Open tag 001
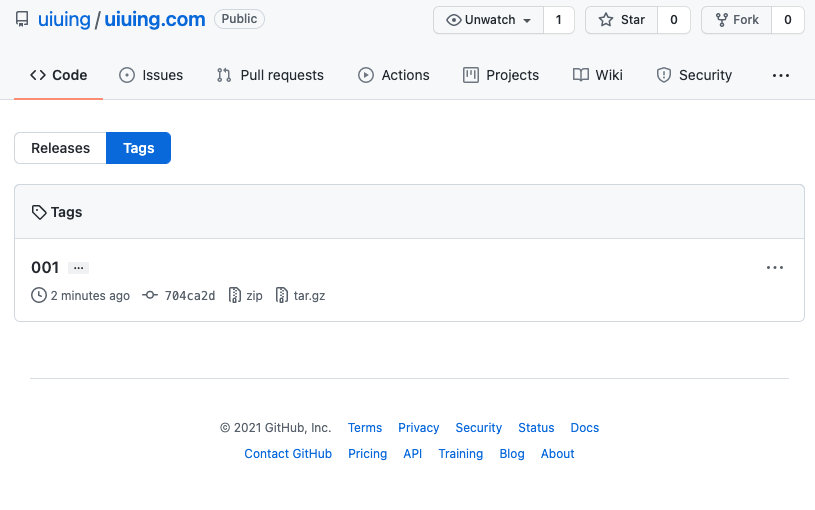Image resolution: width=815 pixels, height=510 pixels. tap(45, 267)
